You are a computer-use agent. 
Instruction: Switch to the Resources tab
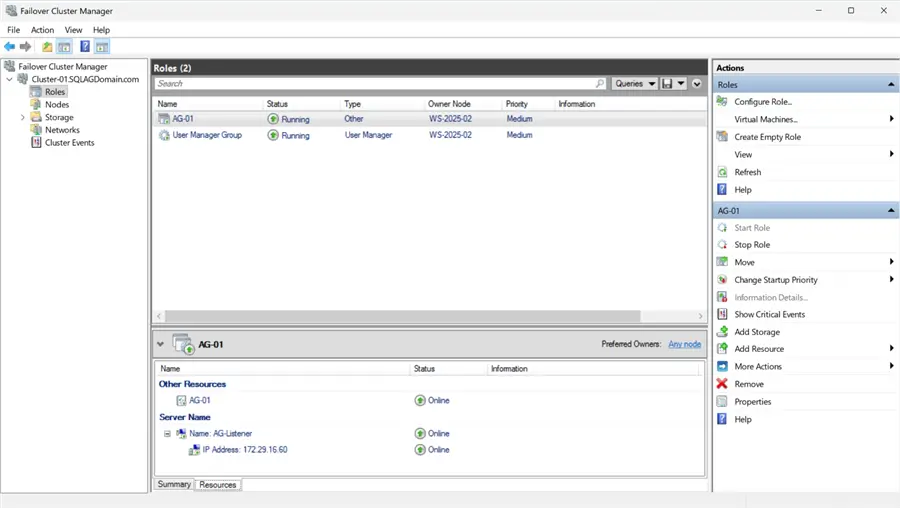pyautogui.click(x=218, y=485)
